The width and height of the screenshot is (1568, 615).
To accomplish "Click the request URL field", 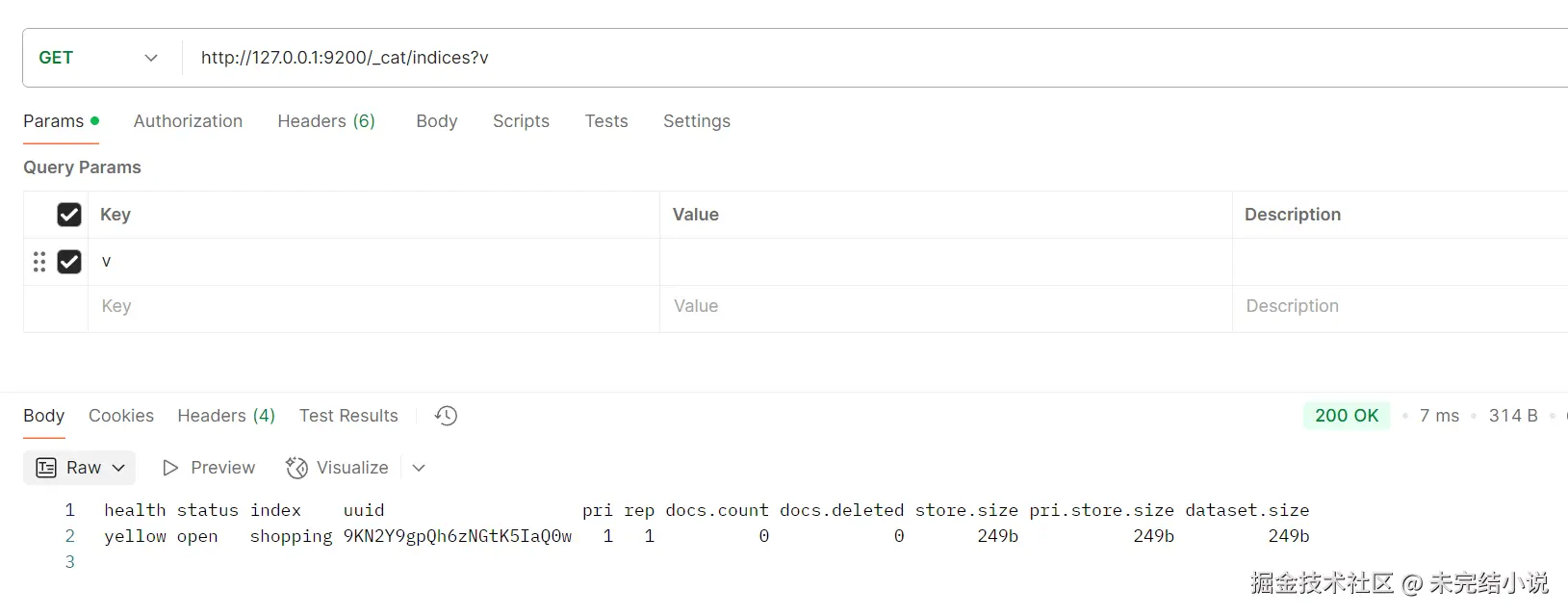I will (x=770, y=58).
